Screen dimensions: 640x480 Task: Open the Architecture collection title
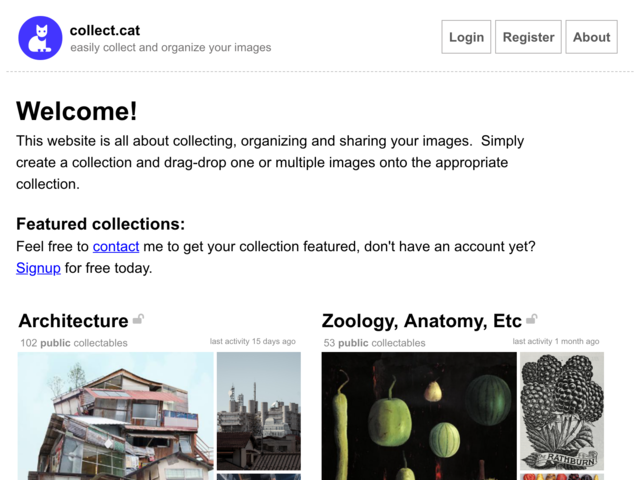(x=73, y=321)
